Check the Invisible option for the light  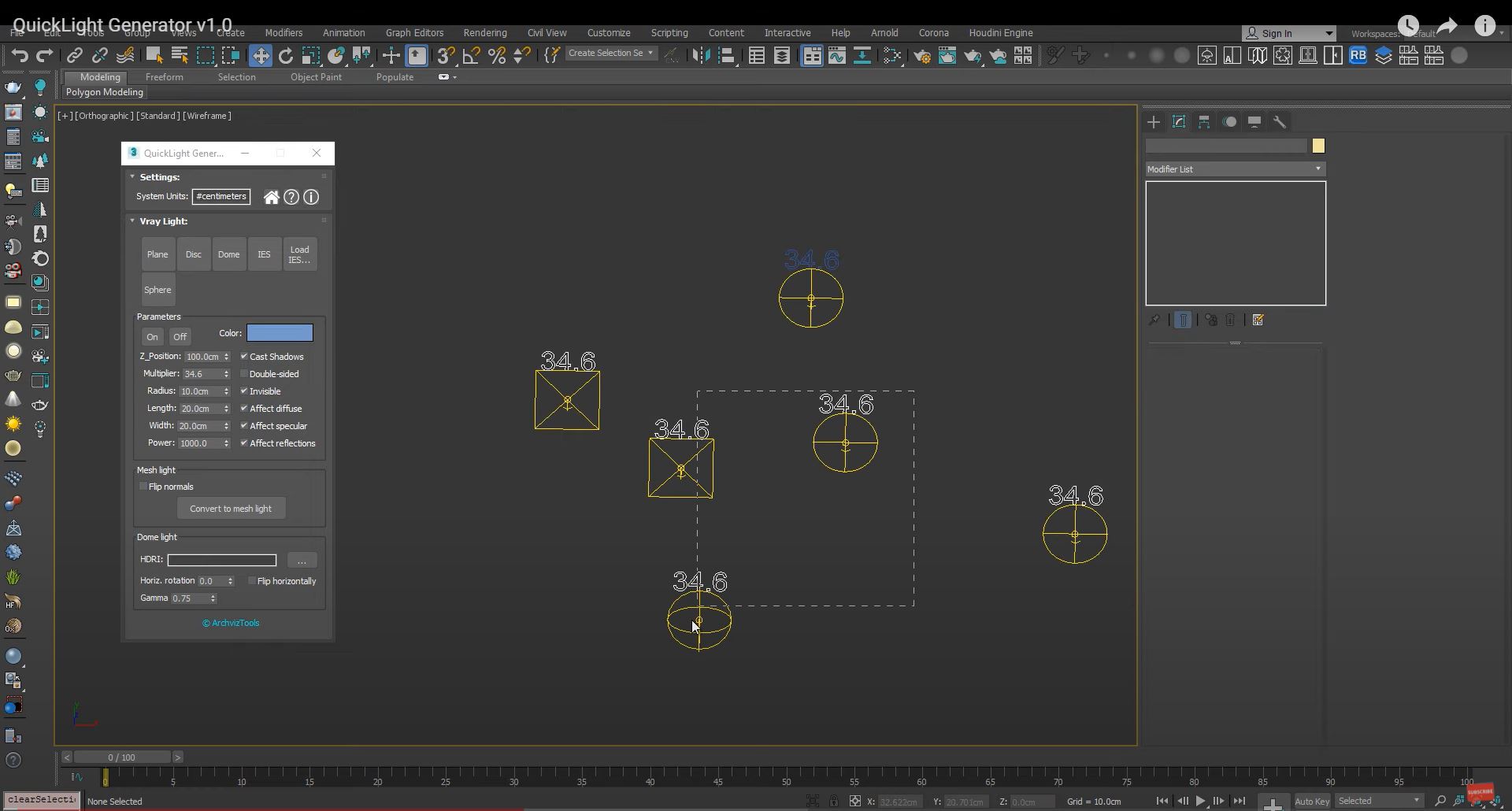click(x=244, y=391)
